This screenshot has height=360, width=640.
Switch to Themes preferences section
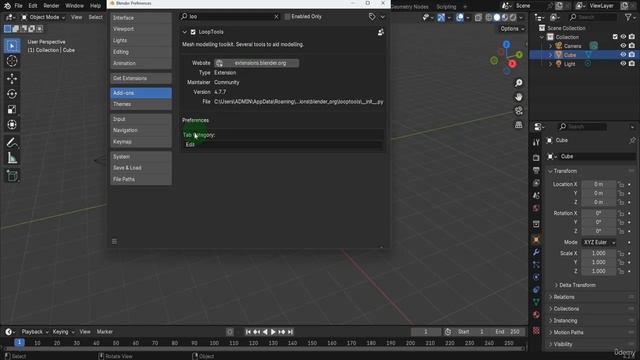click(141, 104)
